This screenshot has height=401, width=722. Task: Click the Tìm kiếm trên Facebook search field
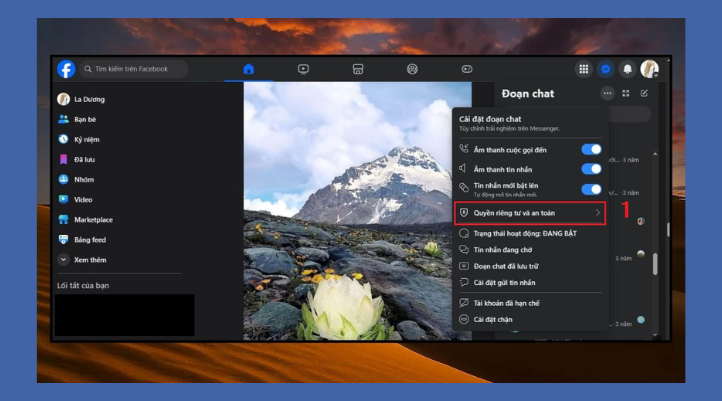134,69
